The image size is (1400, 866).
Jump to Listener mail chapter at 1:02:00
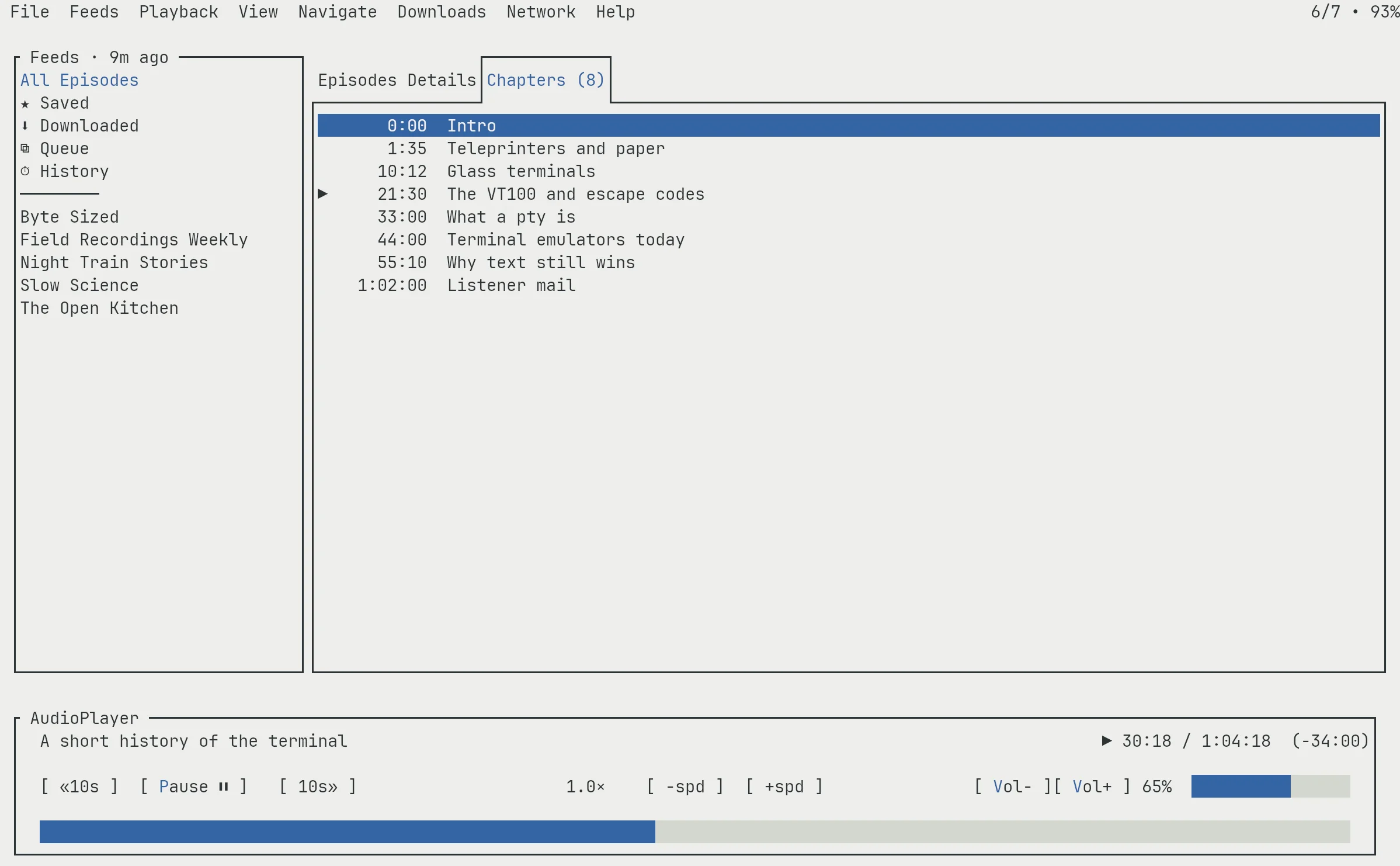coord(849,285)
